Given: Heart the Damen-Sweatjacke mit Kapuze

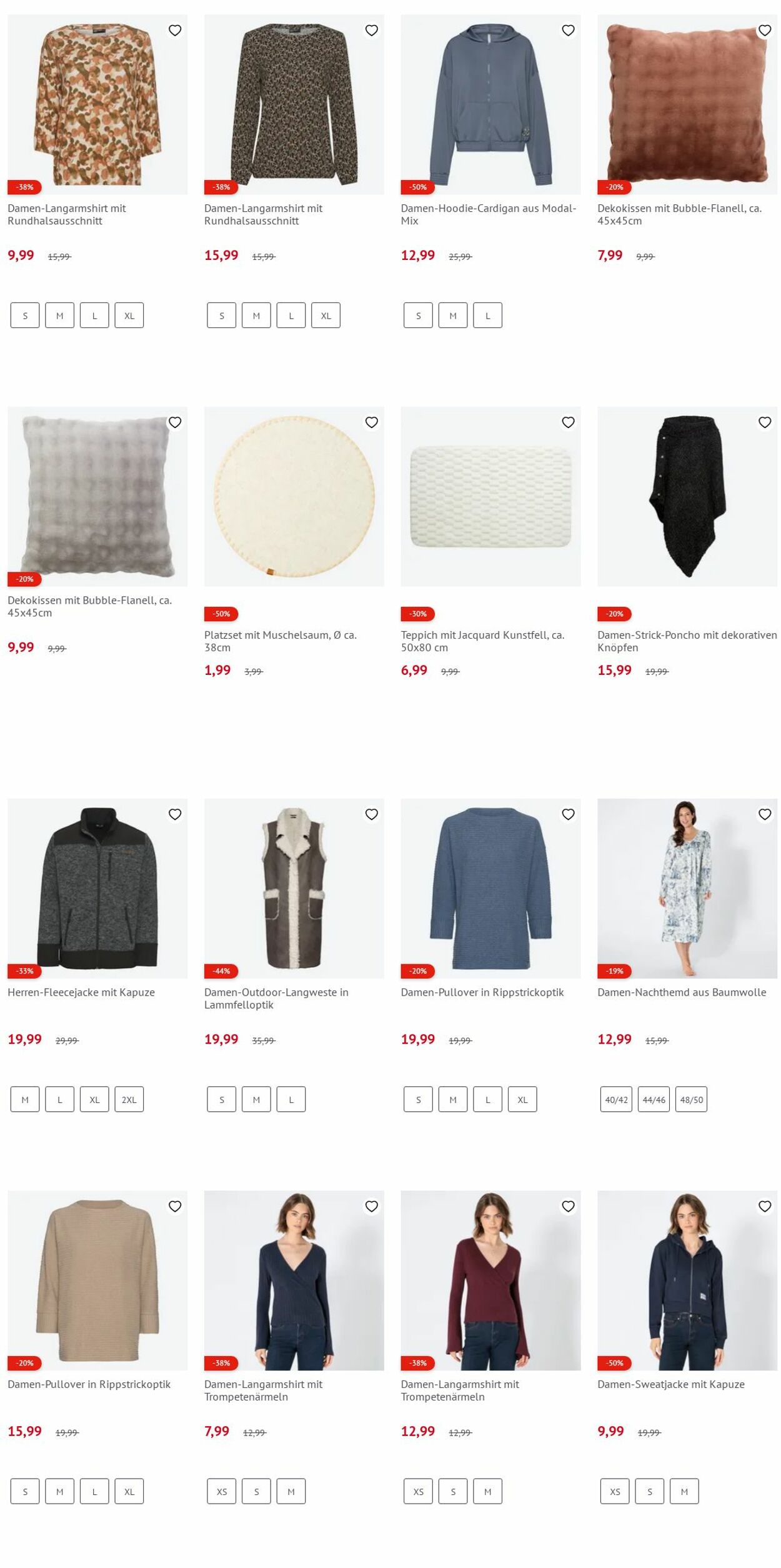Looking at the screenshot, I should pos(765,1206).
